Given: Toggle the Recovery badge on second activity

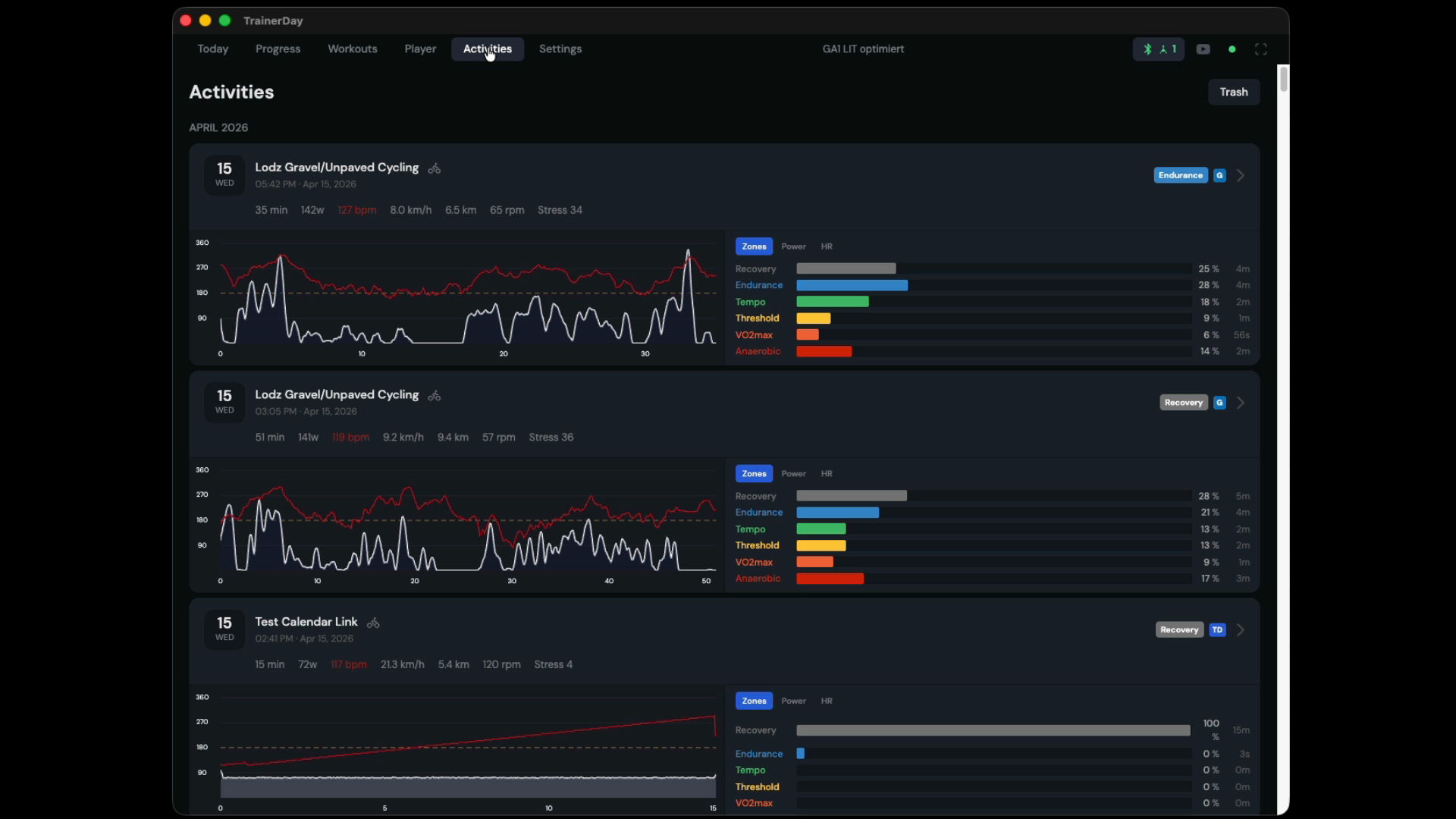Looking at the screenshot, I should click(1183, 402).
